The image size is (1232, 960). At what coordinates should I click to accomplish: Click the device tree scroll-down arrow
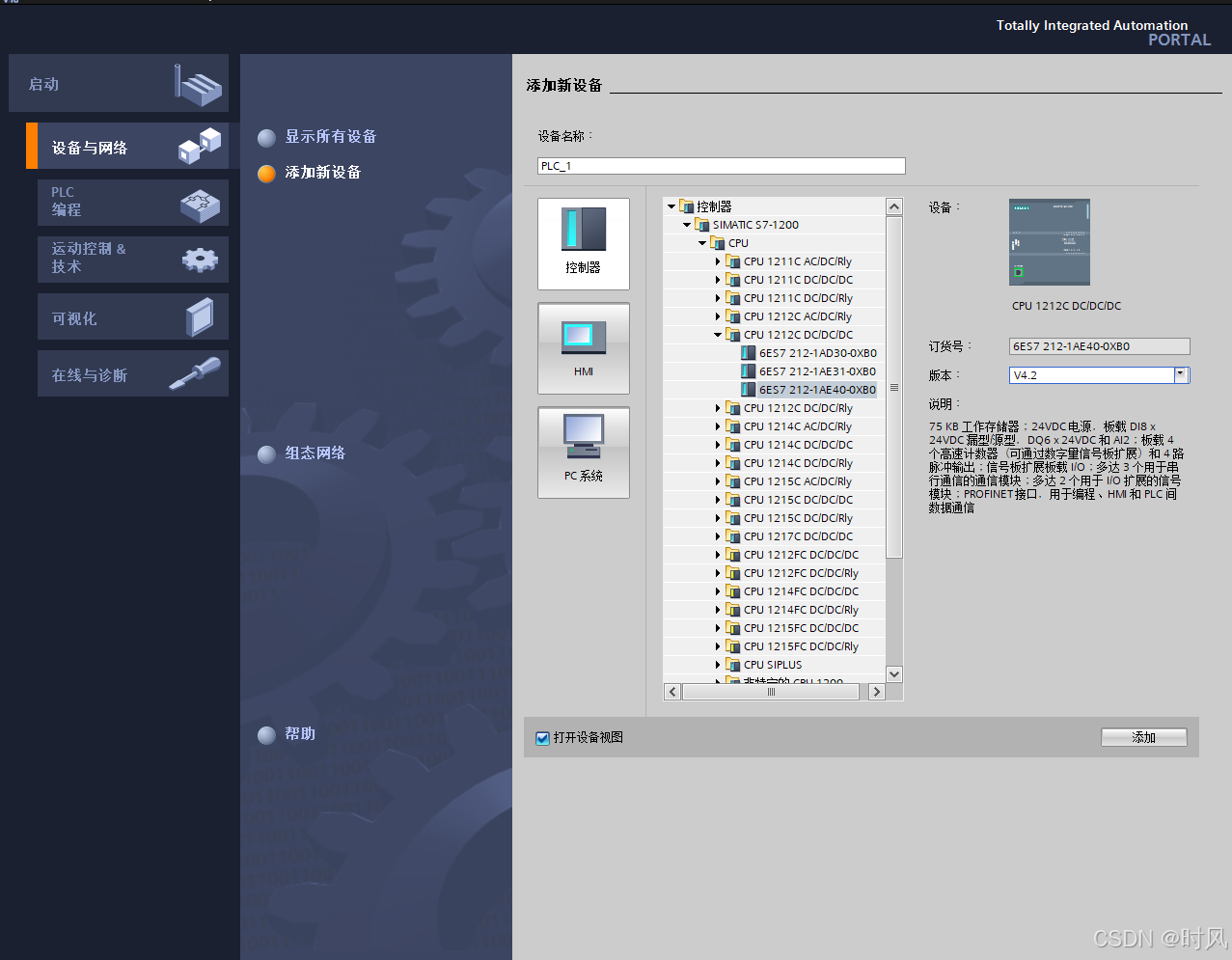[894, 674]
